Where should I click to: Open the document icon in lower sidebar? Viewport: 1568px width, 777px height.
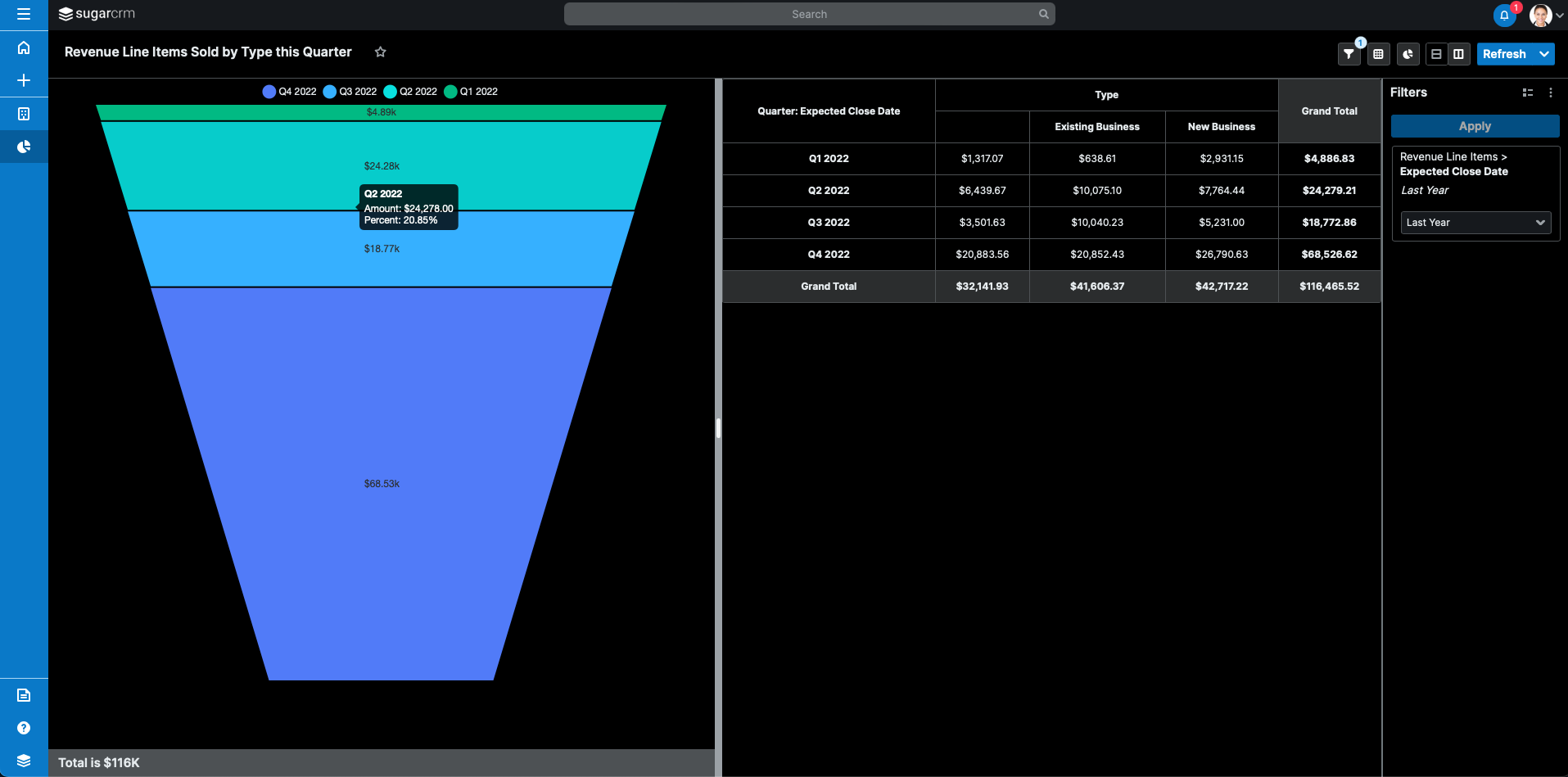coord(24,695)
